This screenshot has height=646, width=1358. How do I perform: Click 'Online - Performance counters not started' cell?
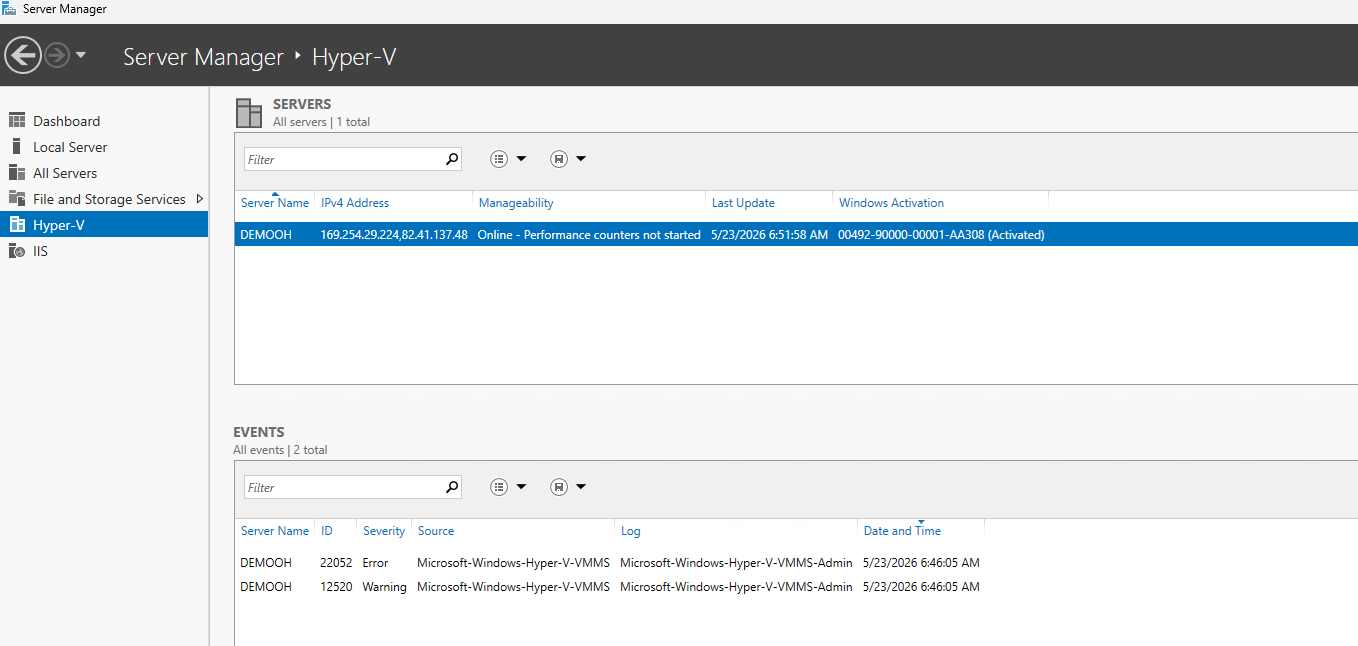click(589, 235)
